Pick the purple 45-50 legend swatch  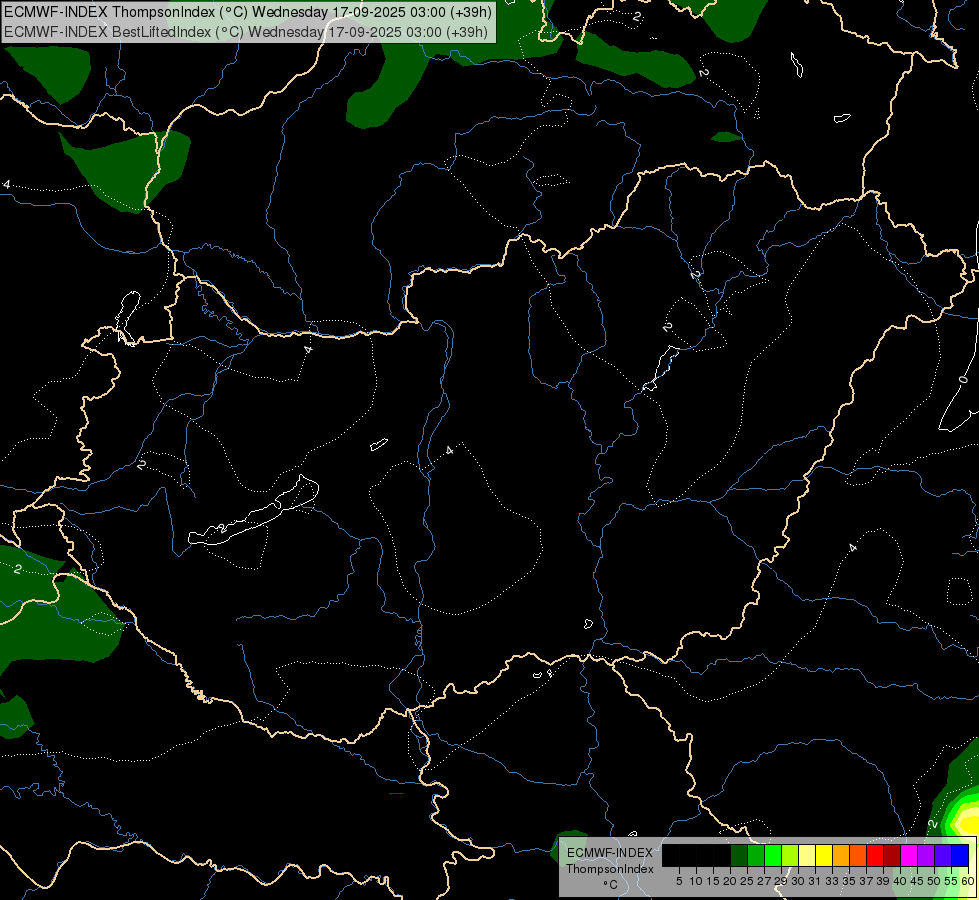(x=926, y=856)
